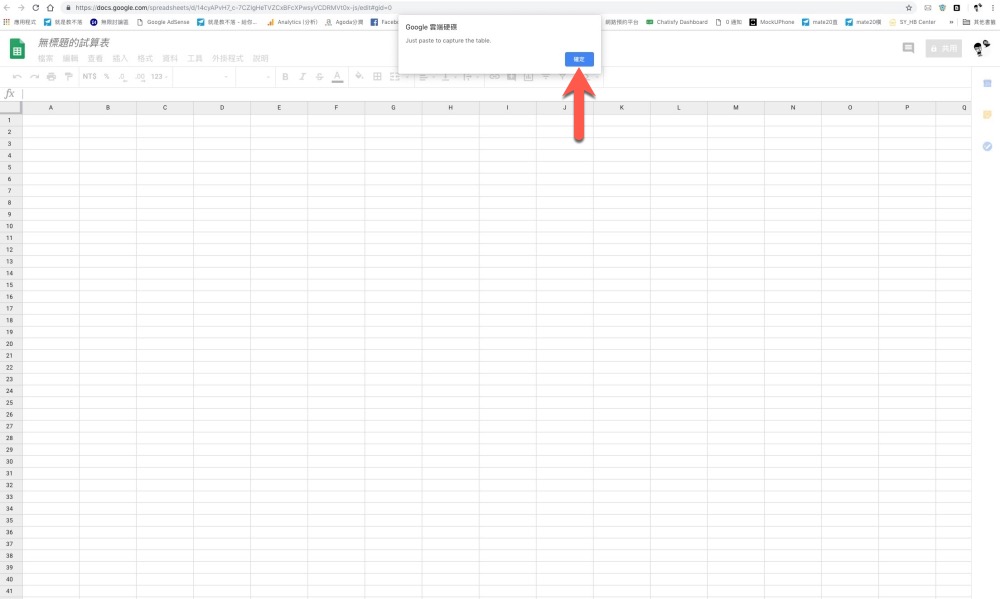Rename the 無標題的試算表 title

click(x=73, y=43)
